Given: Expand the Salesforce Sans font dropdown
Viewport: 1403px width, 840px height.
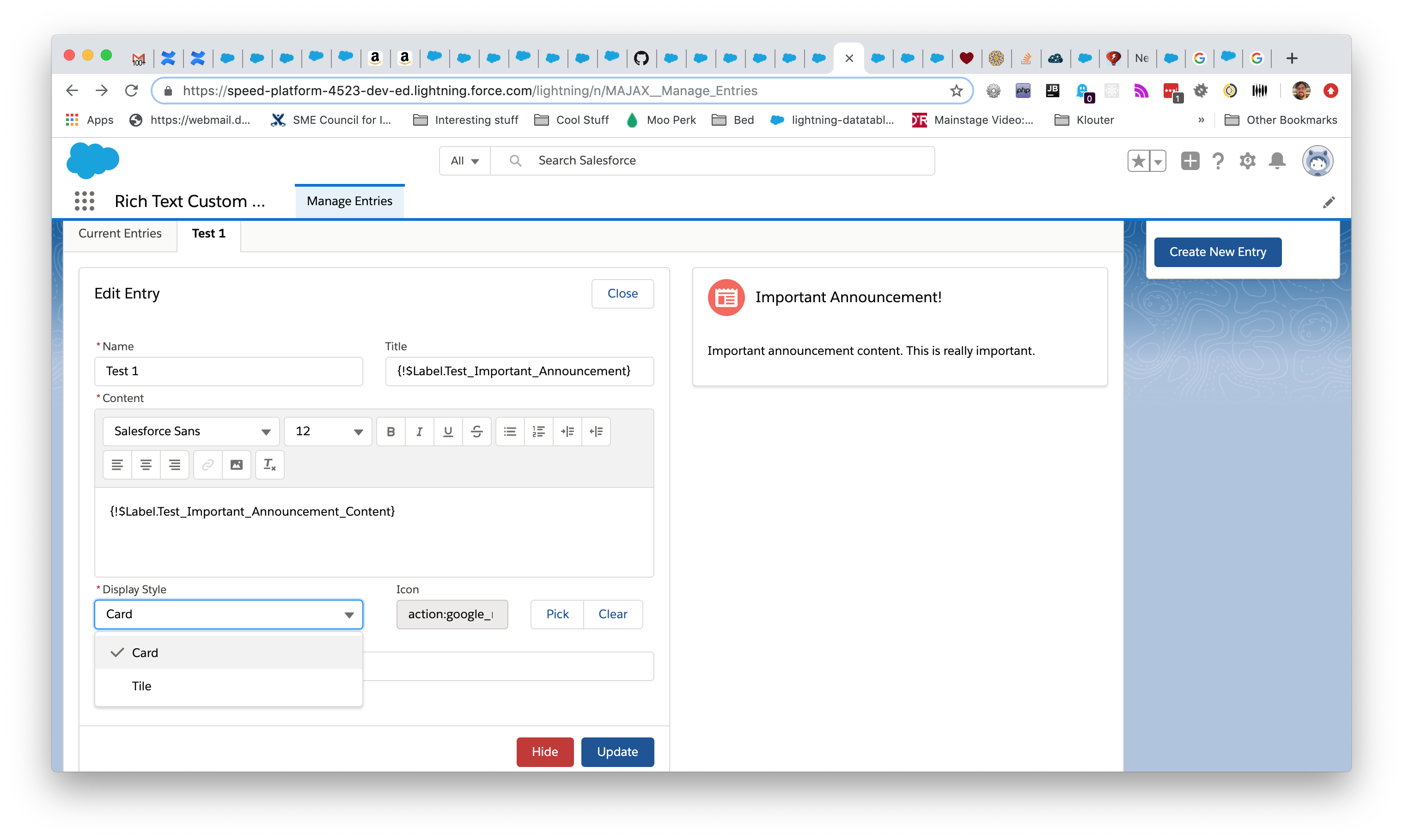Looking at the screenshot, I should click(191, 432).
